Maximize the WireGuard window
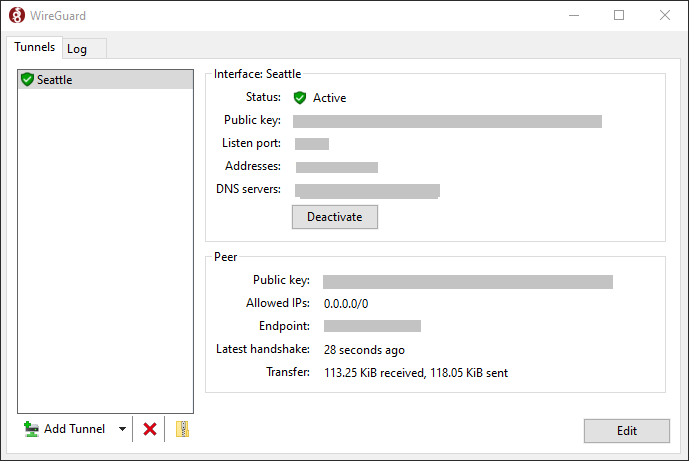 tap(619, 15)
